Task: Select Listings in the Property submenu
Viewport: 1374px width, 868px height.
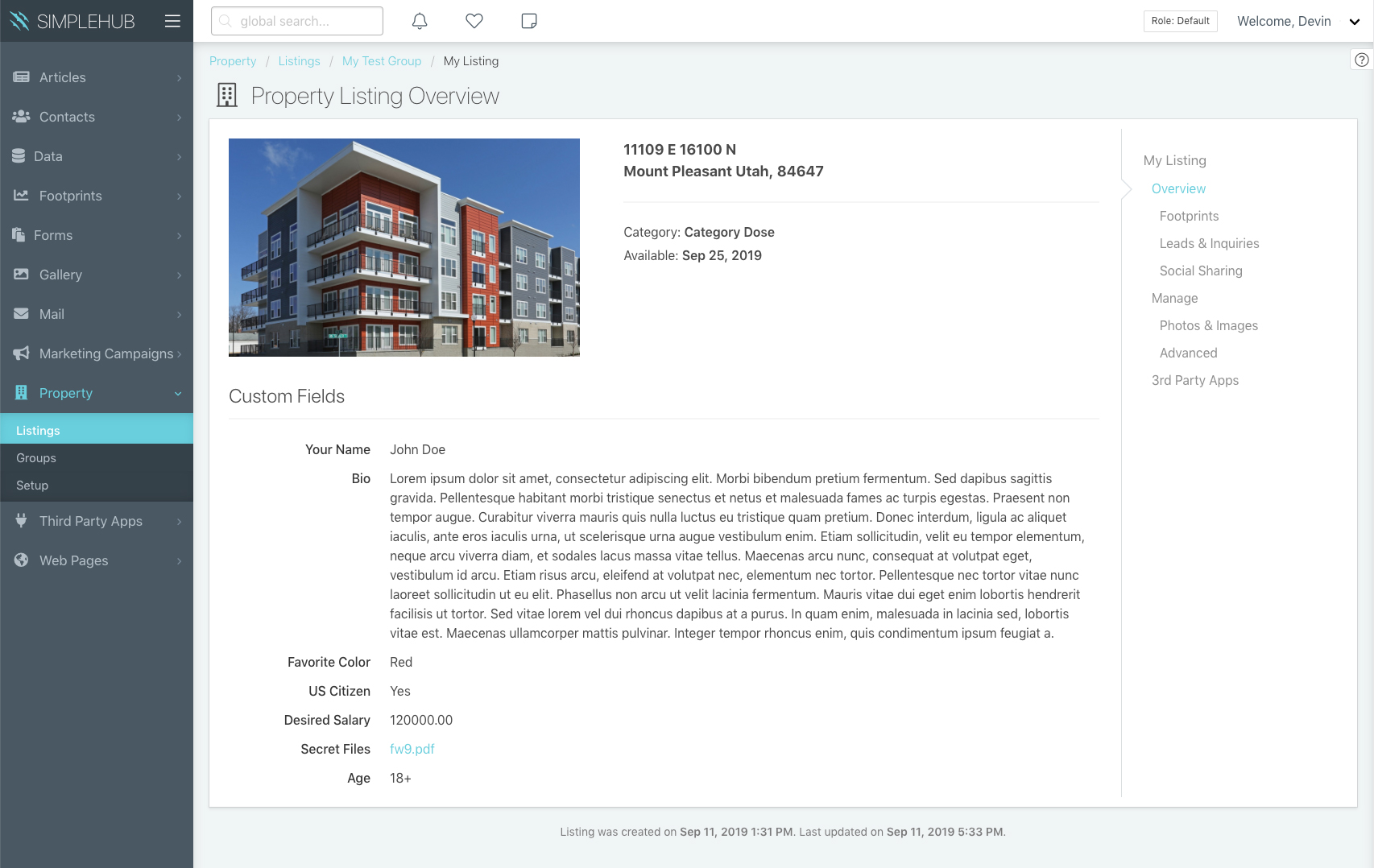Action: pos(97,431)
